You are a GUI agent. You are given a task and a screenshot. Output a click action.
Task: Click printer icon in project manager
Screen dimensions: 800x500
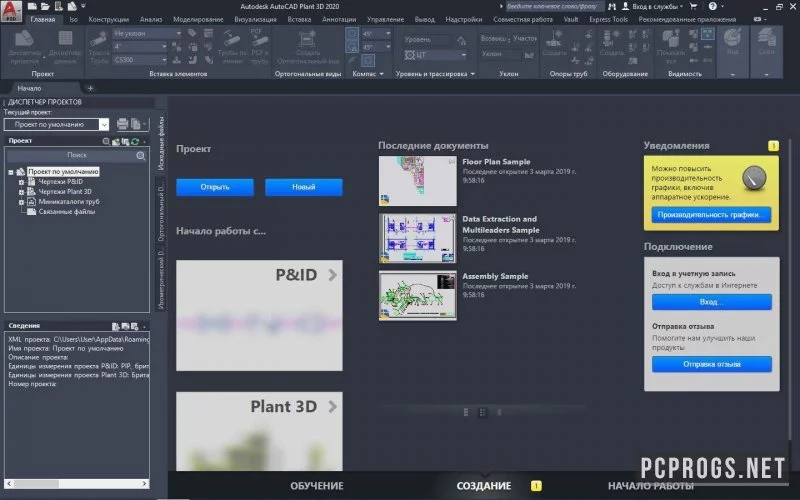coord(122,123)
